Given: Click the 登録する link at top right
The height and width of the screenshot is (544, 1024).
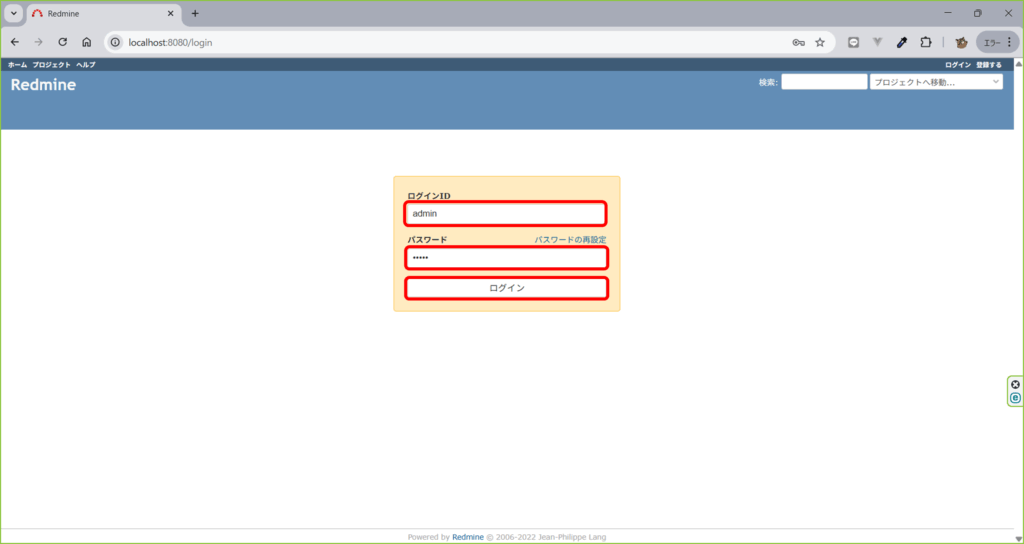Looking at the screenshot, I should tap(988, 65).
